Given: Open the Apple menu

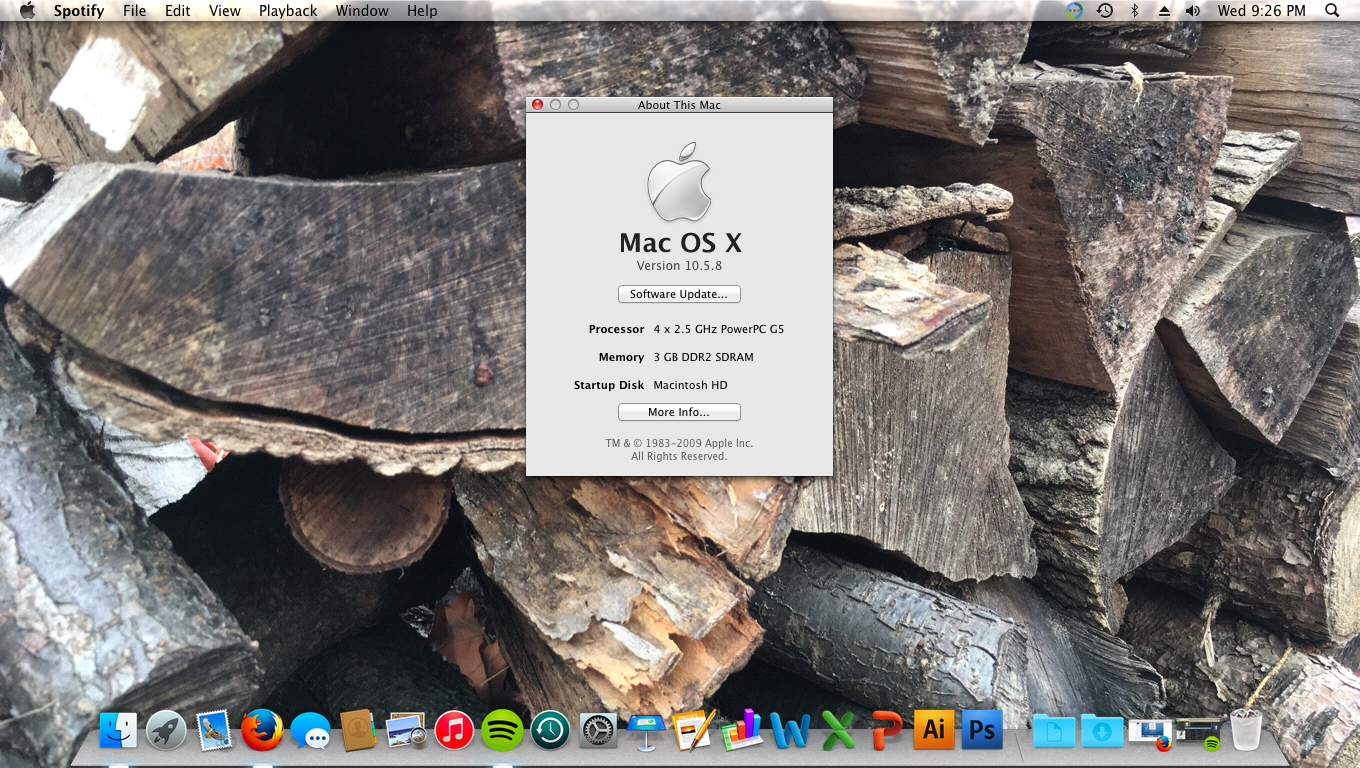Looking at the screenshot, I should tap(27, 11).
